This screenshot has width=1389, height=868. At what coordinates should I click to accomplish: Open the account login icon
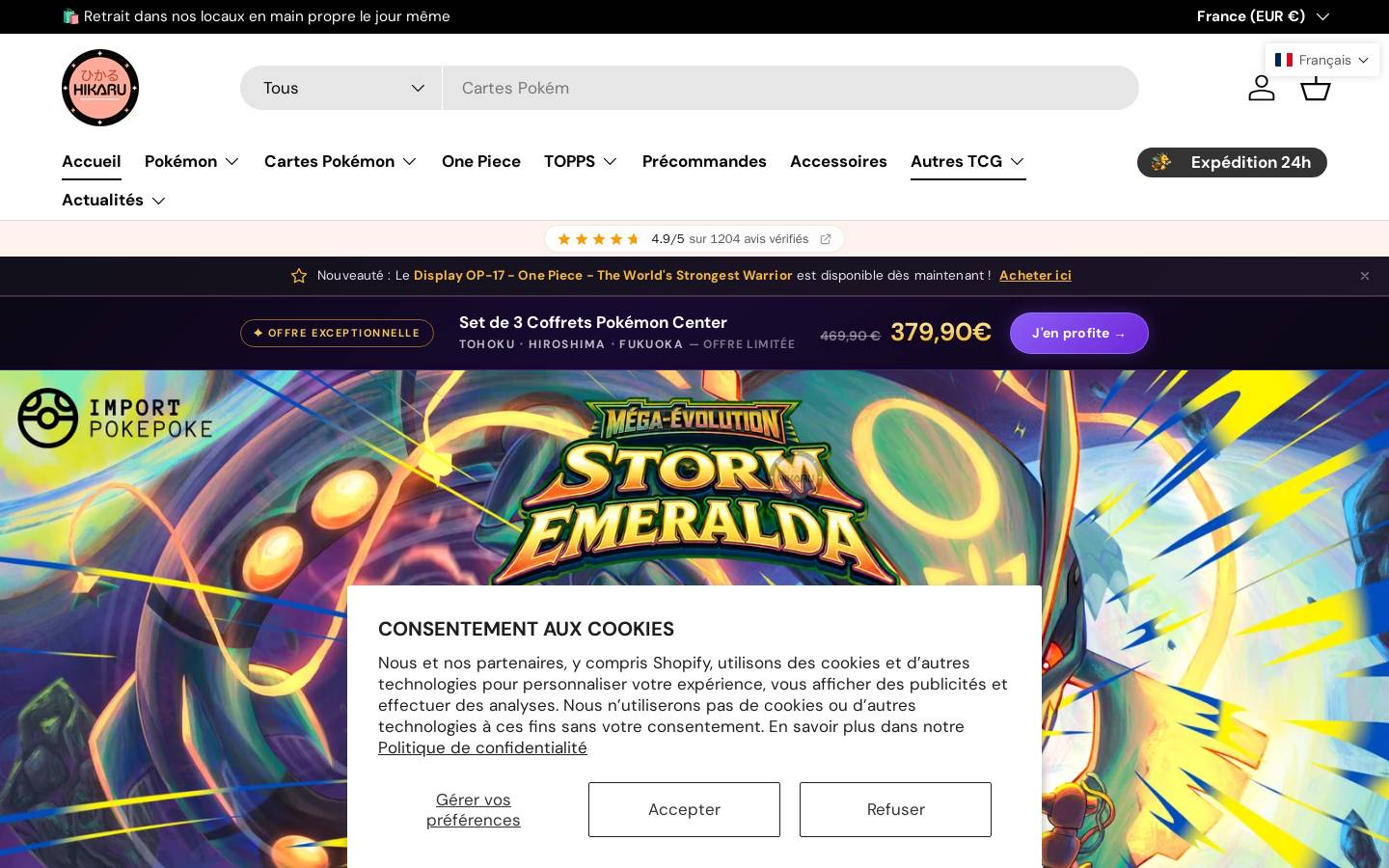(x=1261, y=88)
